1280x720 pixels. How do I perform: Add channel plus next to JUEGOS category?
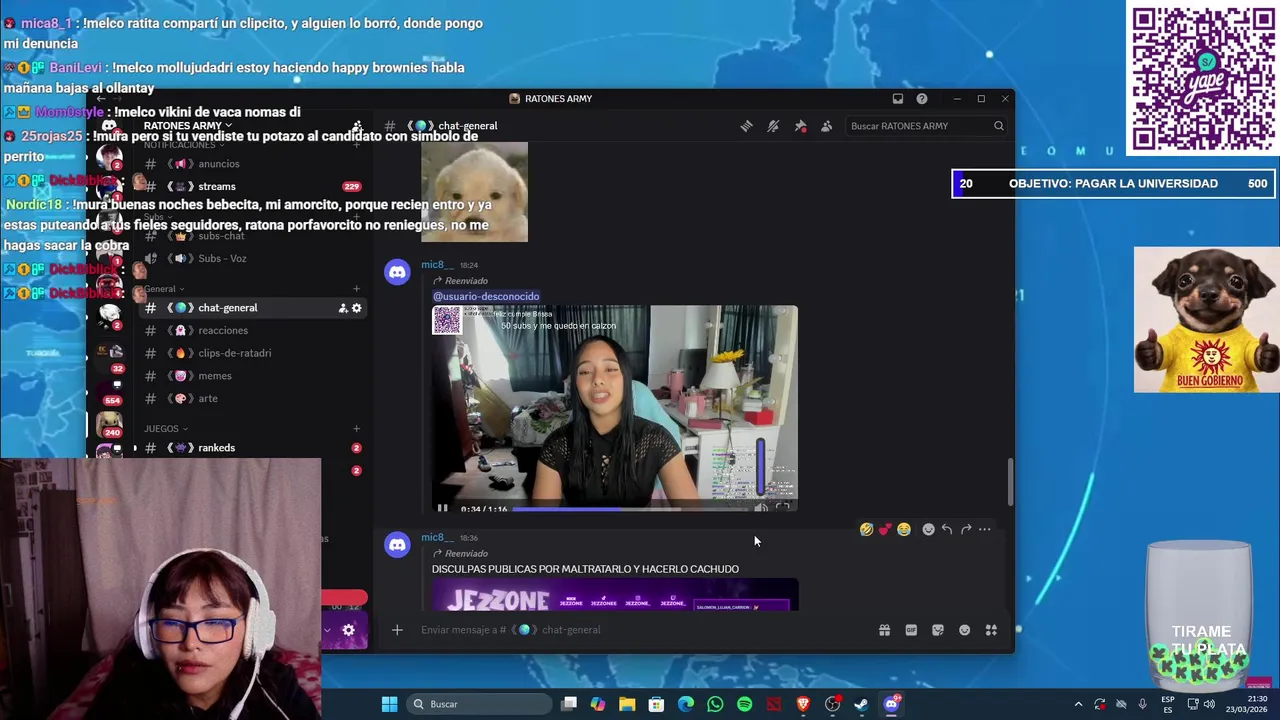(x=356, y=429)
